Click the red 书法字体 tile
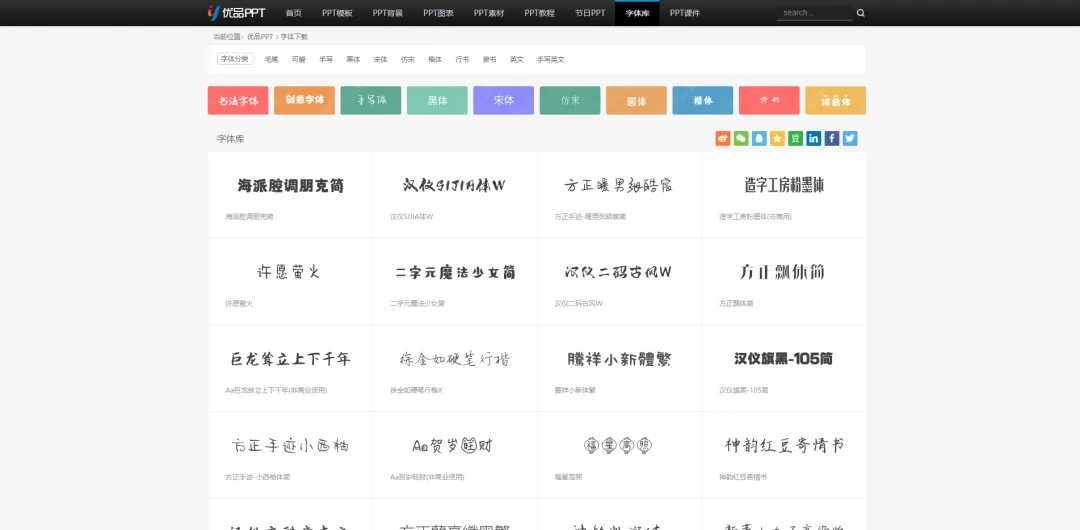This screenshot has width=1080, height=530. pos(238,101)
